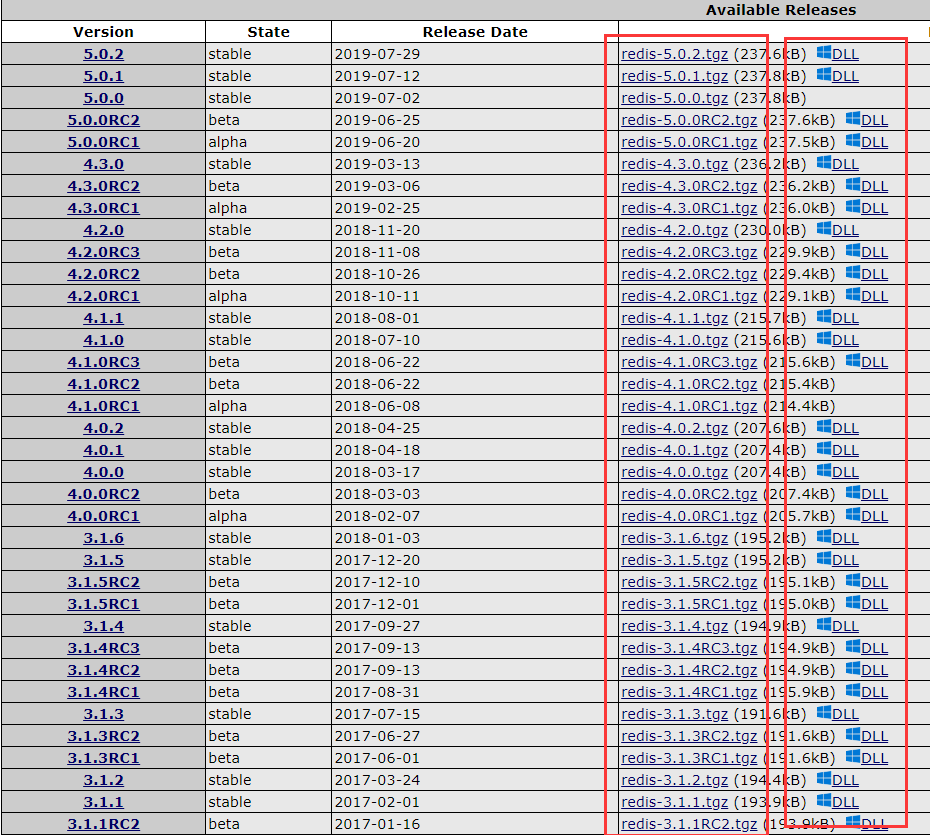Click the State column header
930x835 pixels.
click(268, 31)
